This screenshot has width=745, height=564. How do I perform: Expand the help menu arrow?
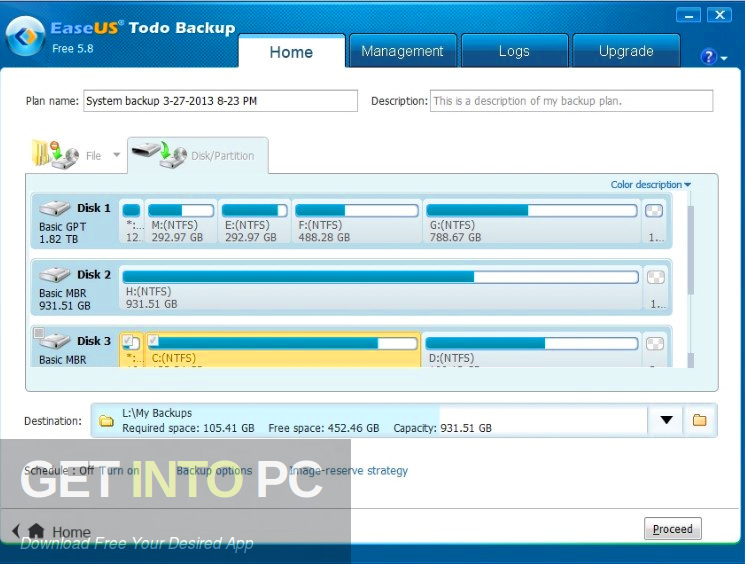(x=724, y=58)
